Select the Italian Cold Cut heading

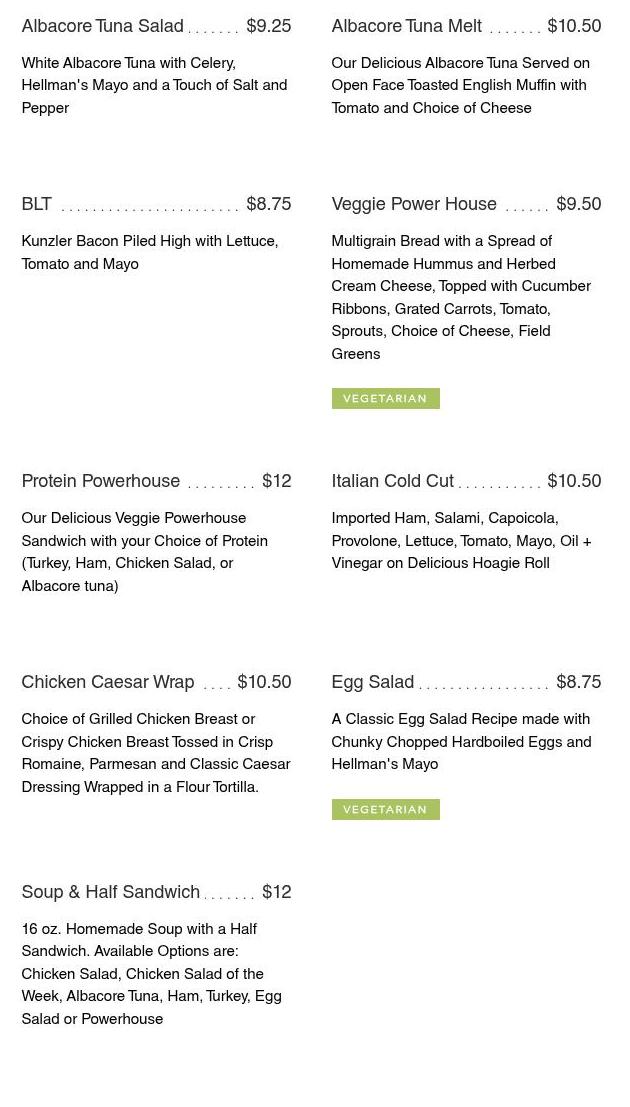tap(392, 481)
